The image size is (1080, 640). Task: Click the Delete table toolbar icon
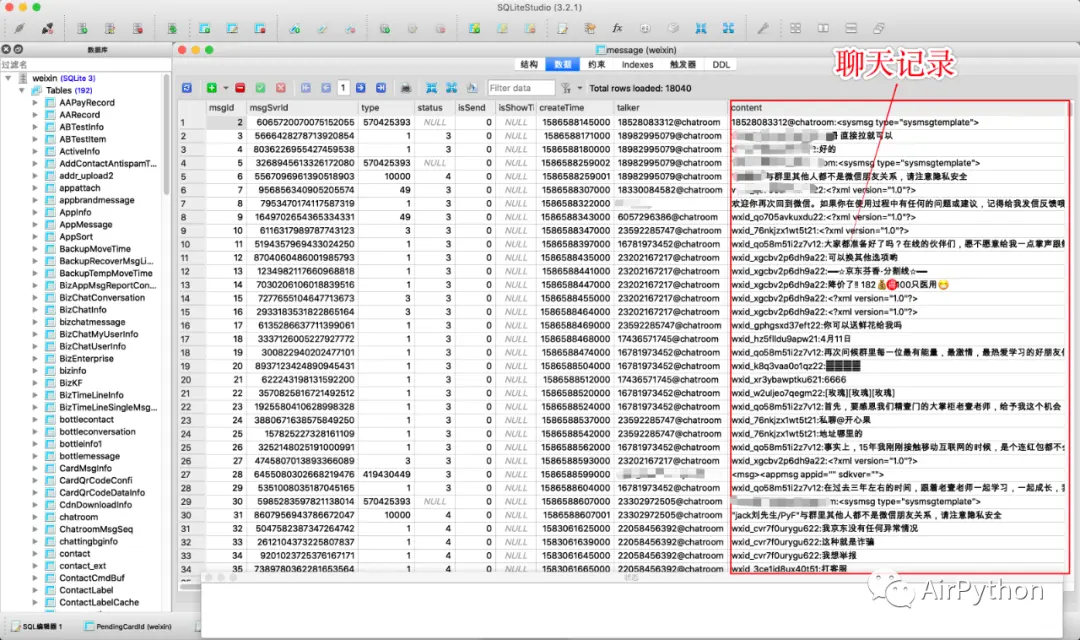pyautogui.click(x=260, y=29)
